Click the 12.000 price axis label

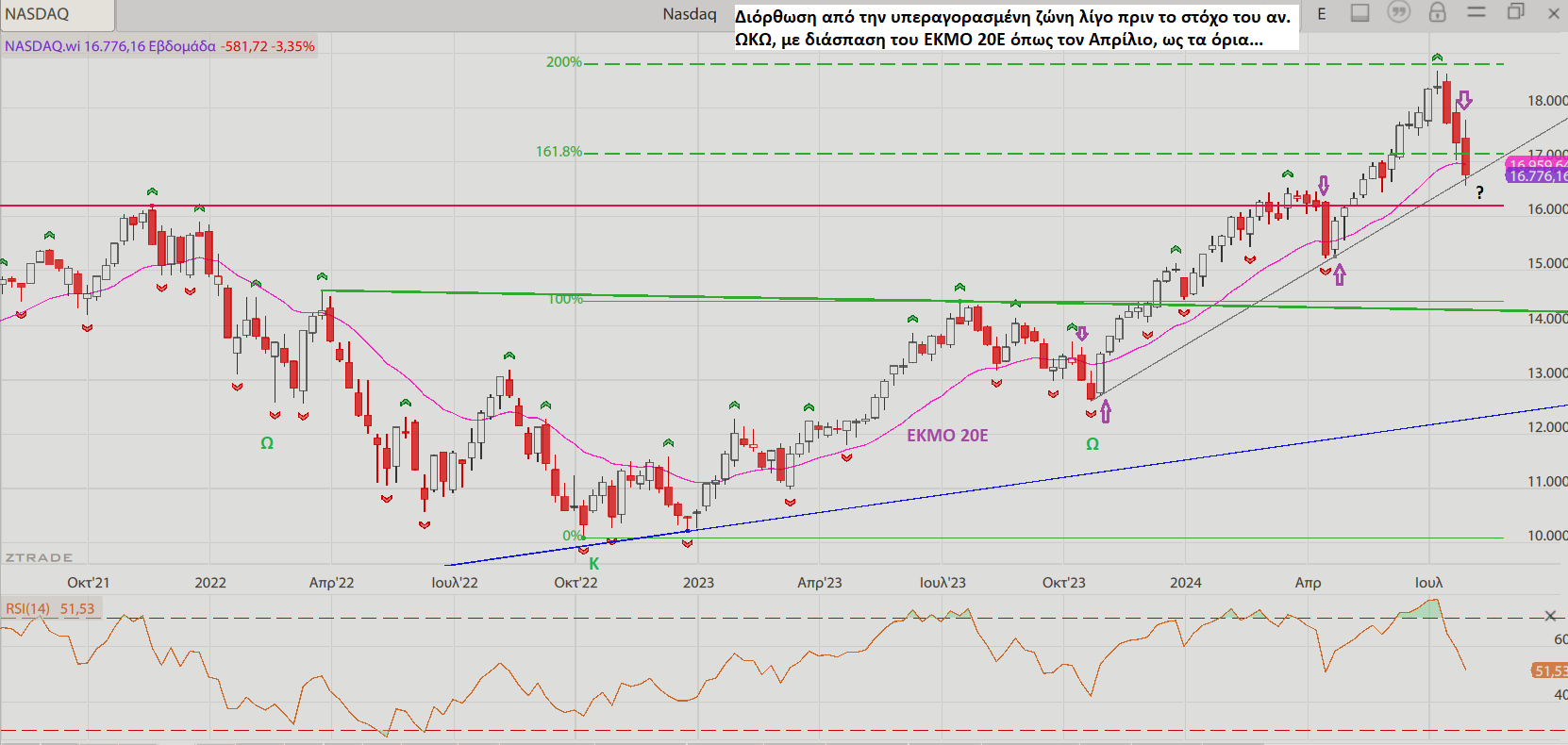pyautogui.click(x=1547, y=427)
